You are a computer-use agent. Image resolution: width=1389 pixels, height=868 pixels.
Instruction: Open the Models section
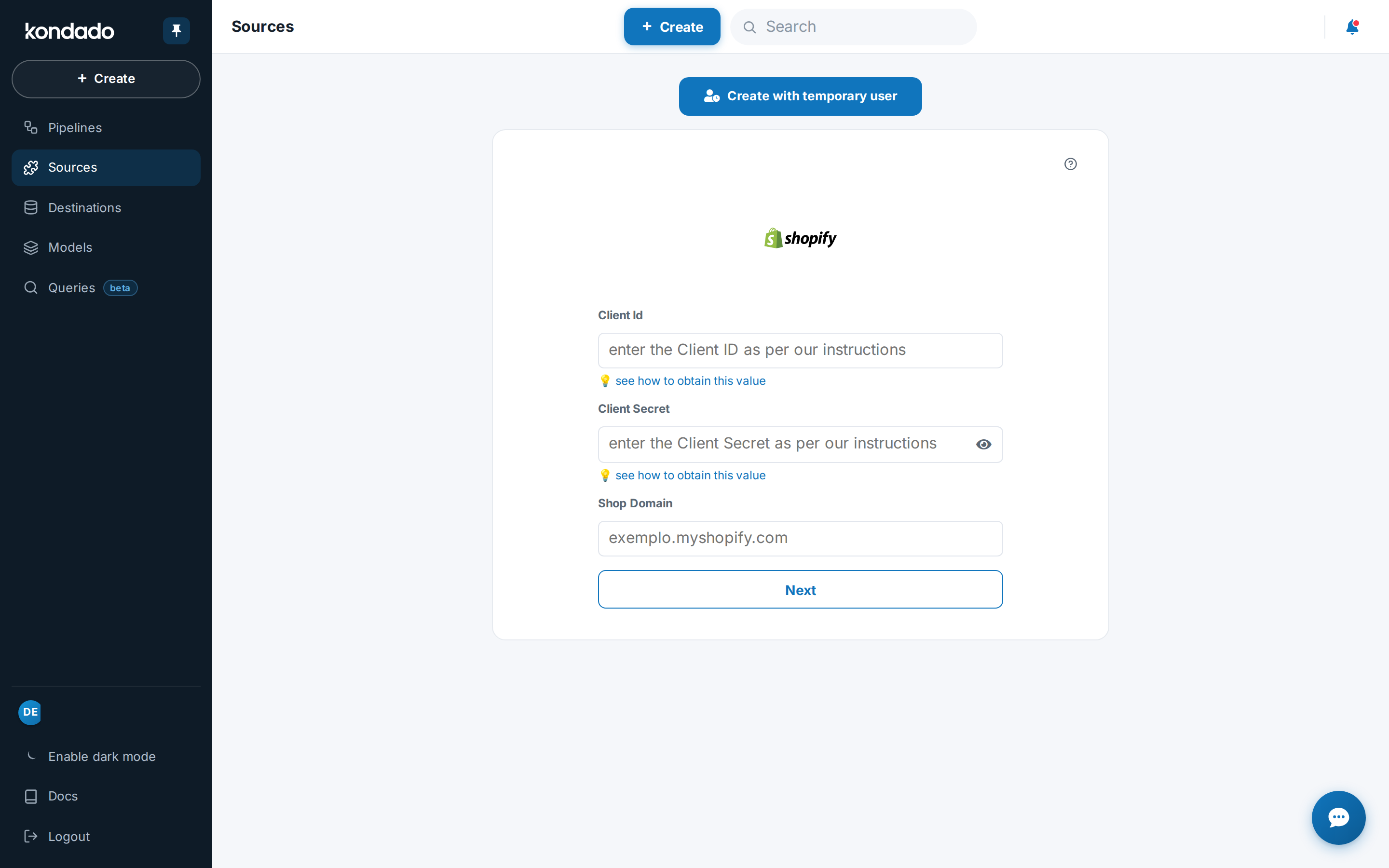106,247
